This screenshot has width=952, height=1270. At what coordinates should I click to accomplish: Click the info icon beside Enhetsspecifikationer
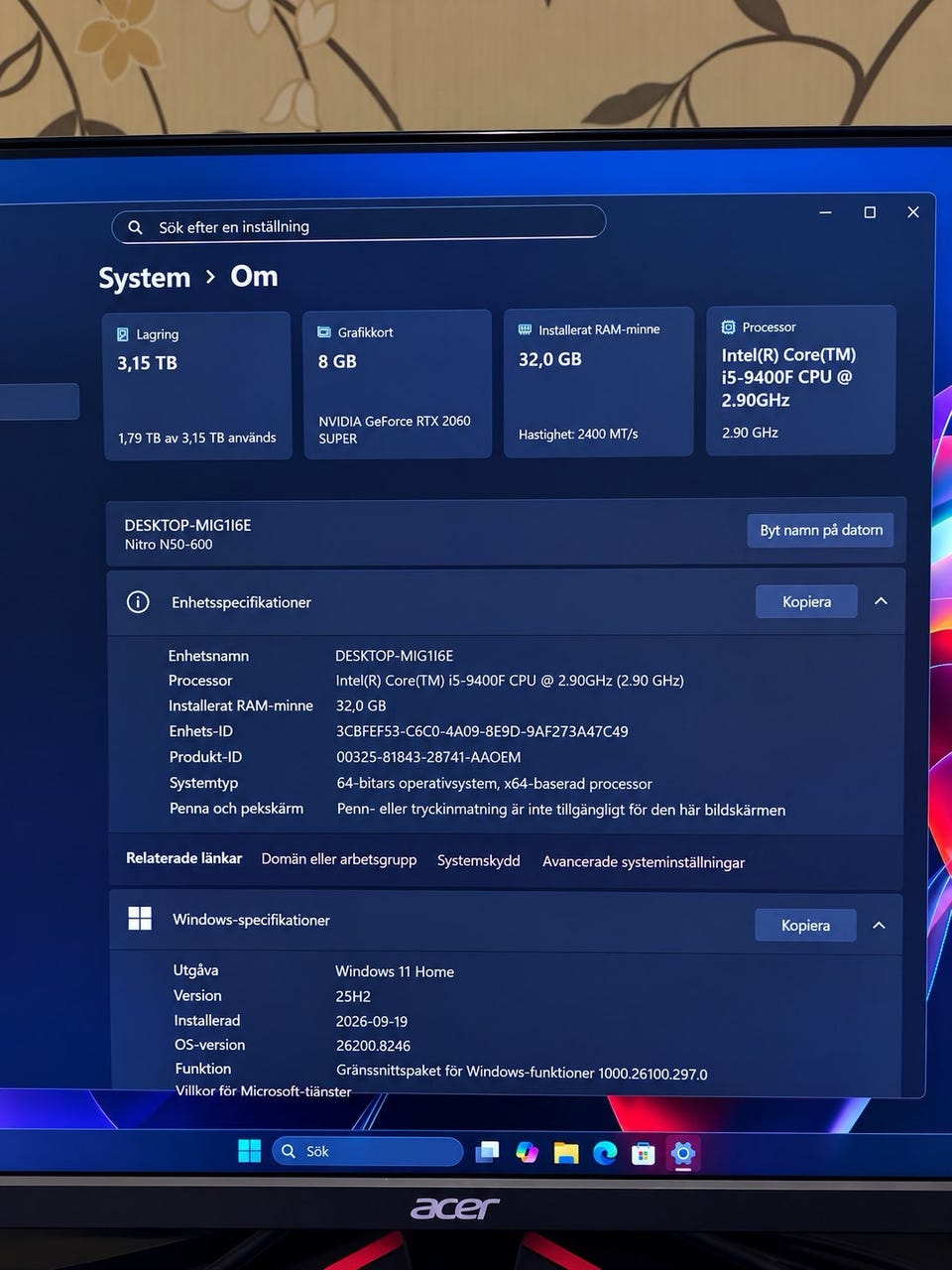click(138, 602)
